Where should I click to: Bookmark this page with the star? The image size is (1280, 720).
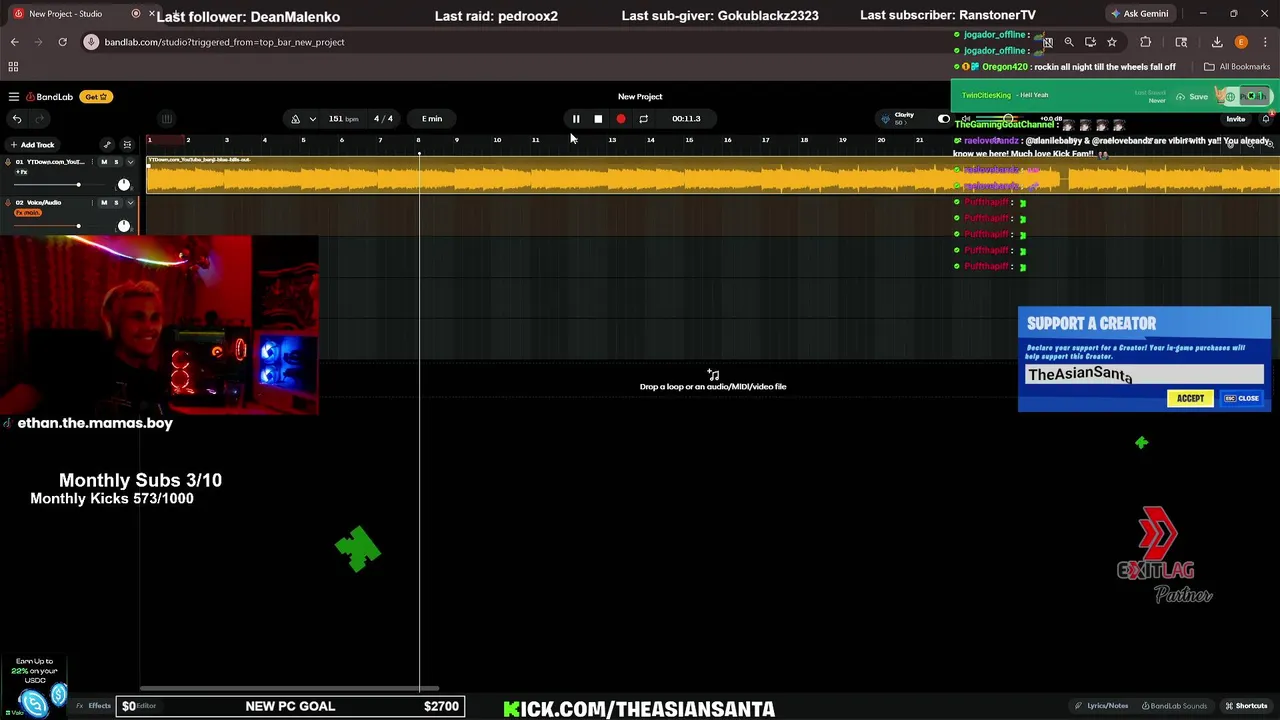(1112, 42)
